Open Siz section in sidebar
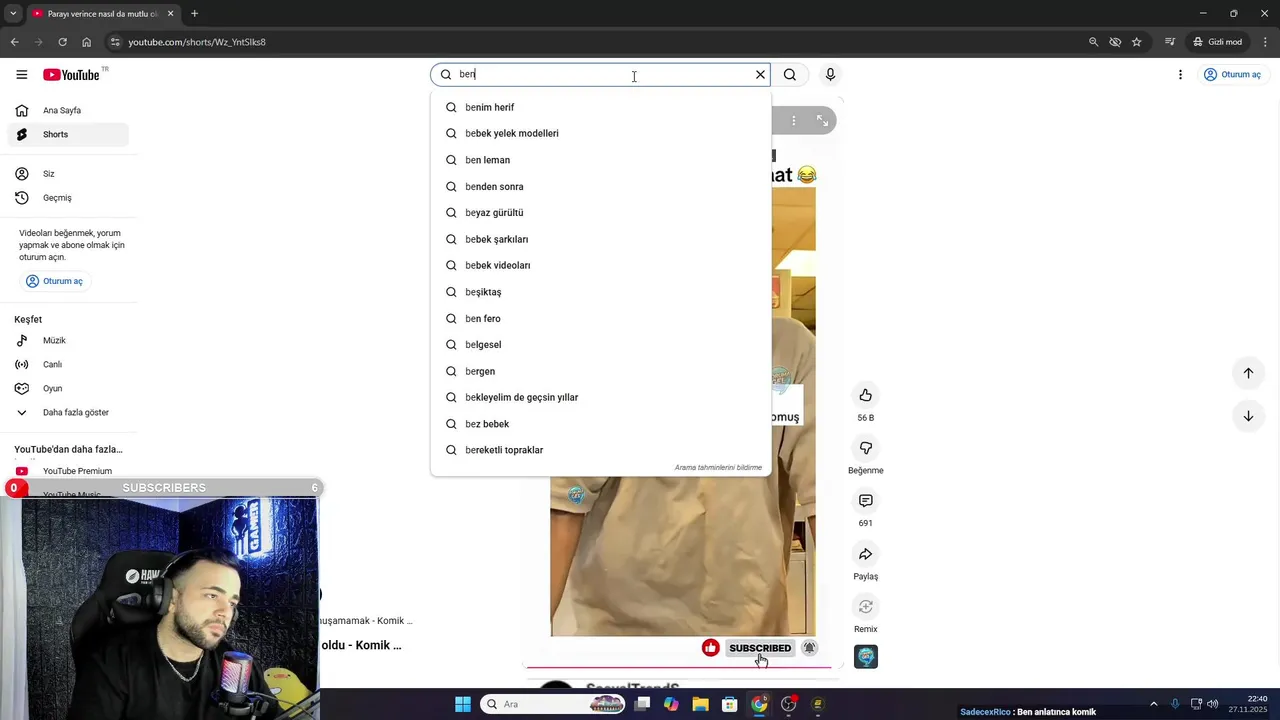The image size is (1280, 720). click(x=68, y=174)
